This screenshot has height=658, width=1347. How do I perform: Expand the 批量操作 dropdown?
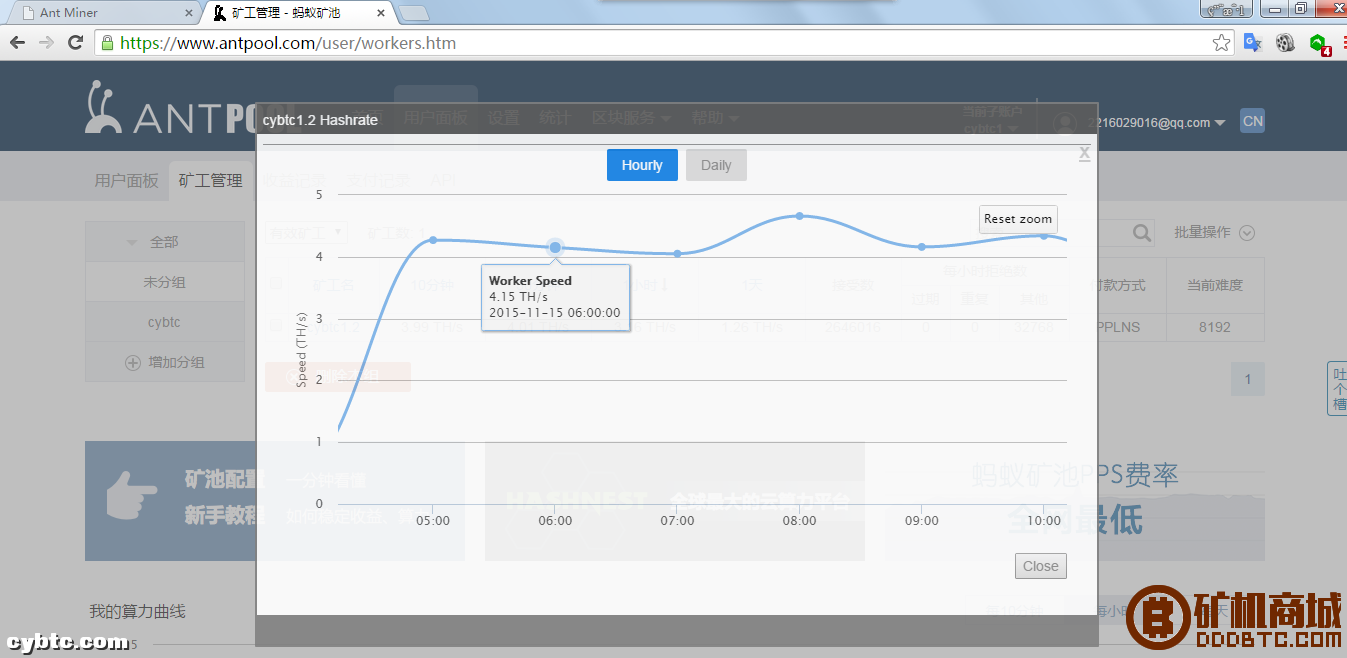click(1214, 232)
